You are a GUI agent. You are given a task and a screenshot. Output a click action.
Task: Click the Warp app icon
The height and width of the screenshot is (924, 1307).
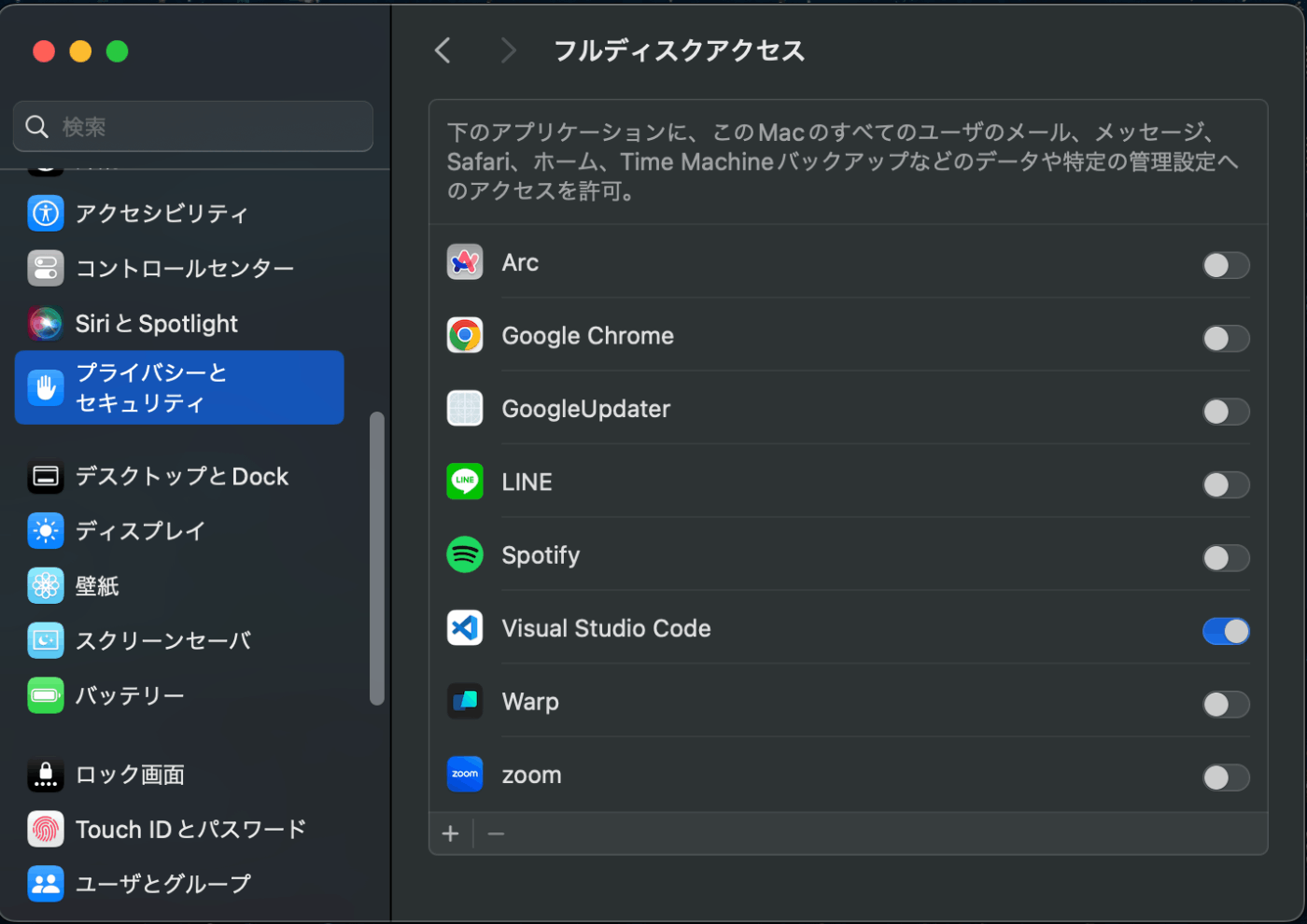click(x=465, y=701)
